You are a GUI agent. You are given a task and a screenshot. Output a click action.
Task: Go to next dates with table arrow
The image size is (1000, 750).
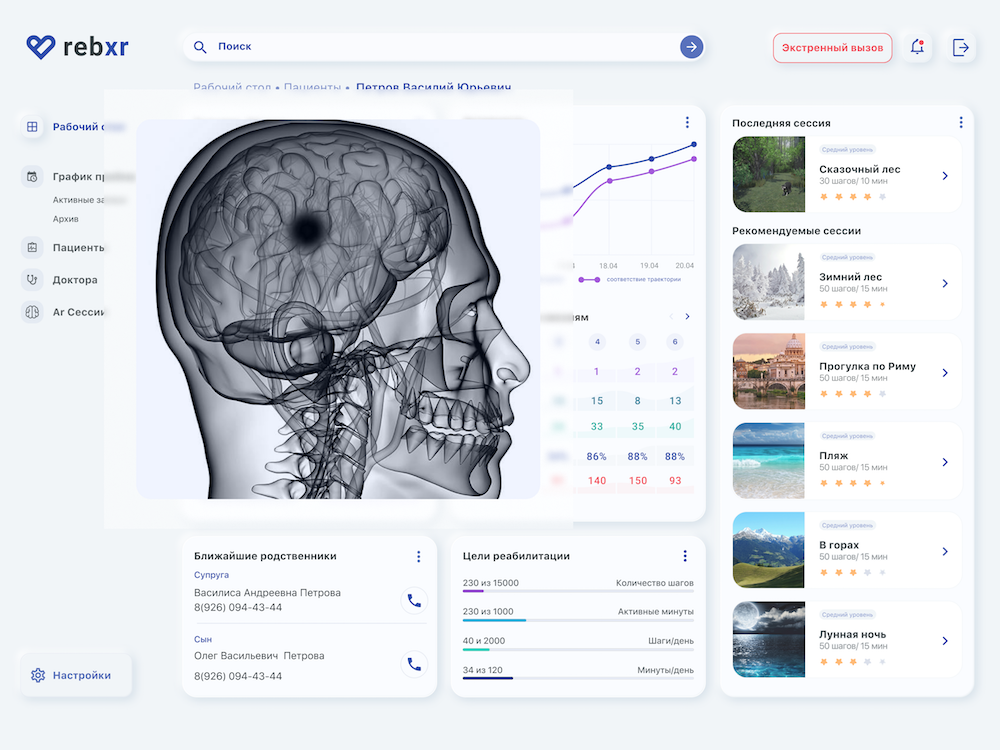tap(687, 317)
